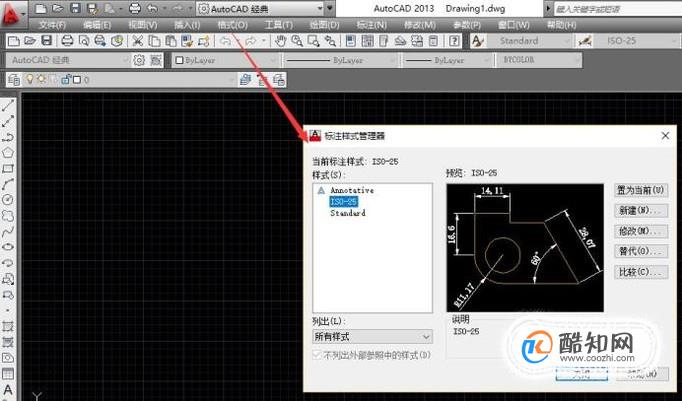Click Save icon in the standard toolbar
The width and height of the screenshot is (682, 401).
tap(47, 41)
